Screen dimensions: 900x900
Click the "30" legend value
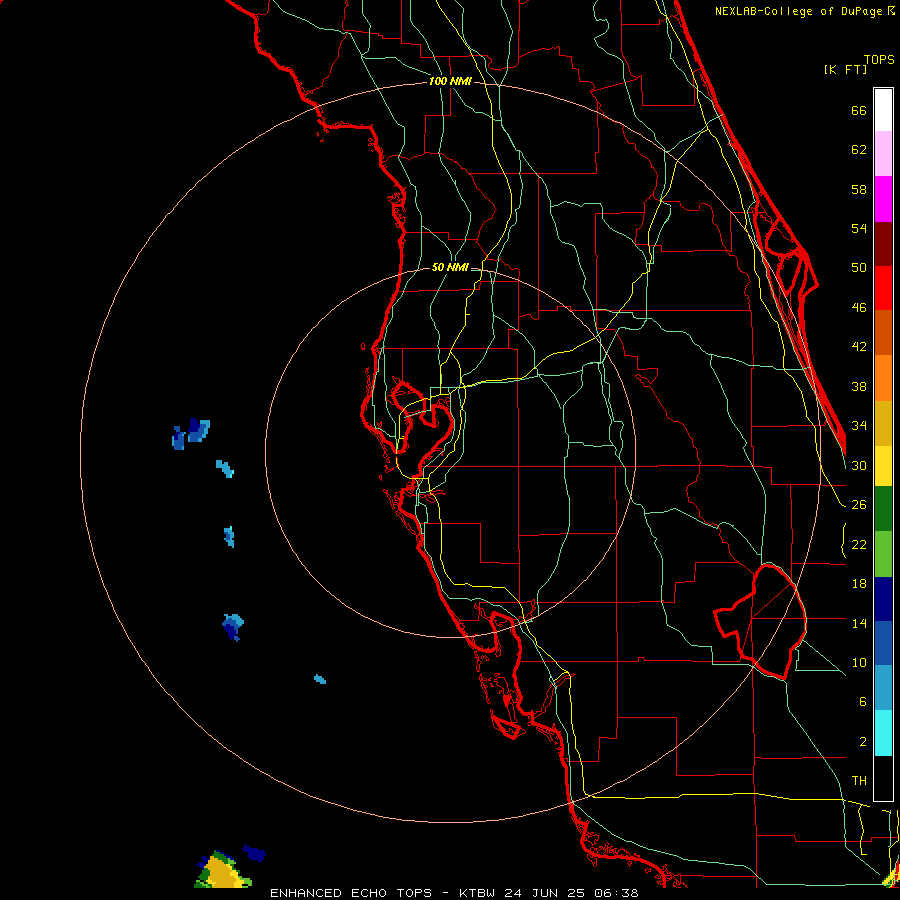click(x=859, y=465)
